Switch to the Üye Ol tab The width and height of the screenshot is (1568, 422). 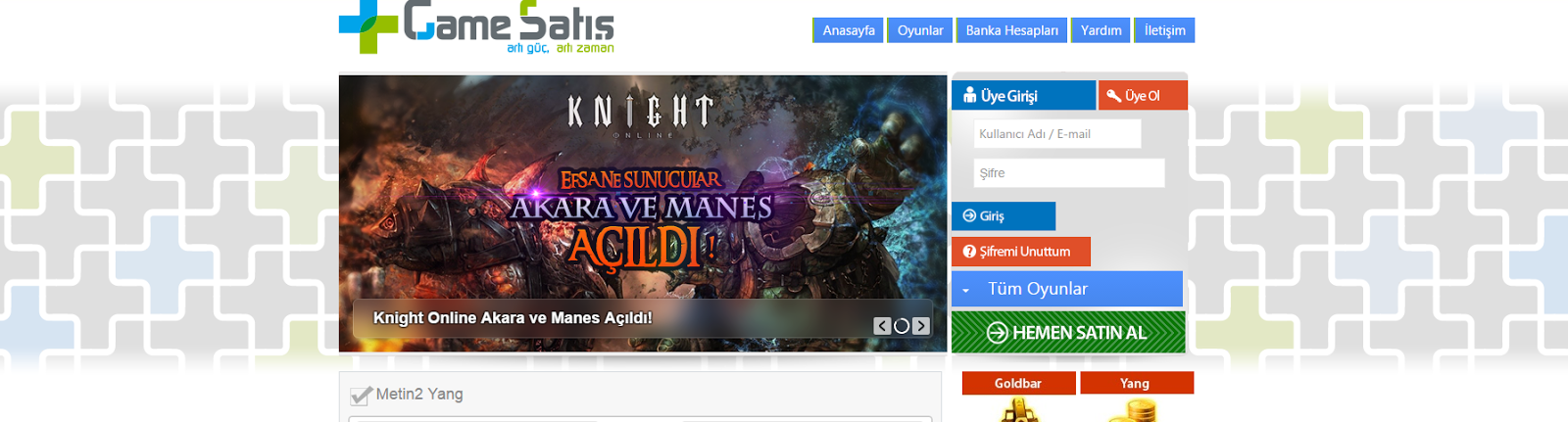click(x=1143, y=95)
